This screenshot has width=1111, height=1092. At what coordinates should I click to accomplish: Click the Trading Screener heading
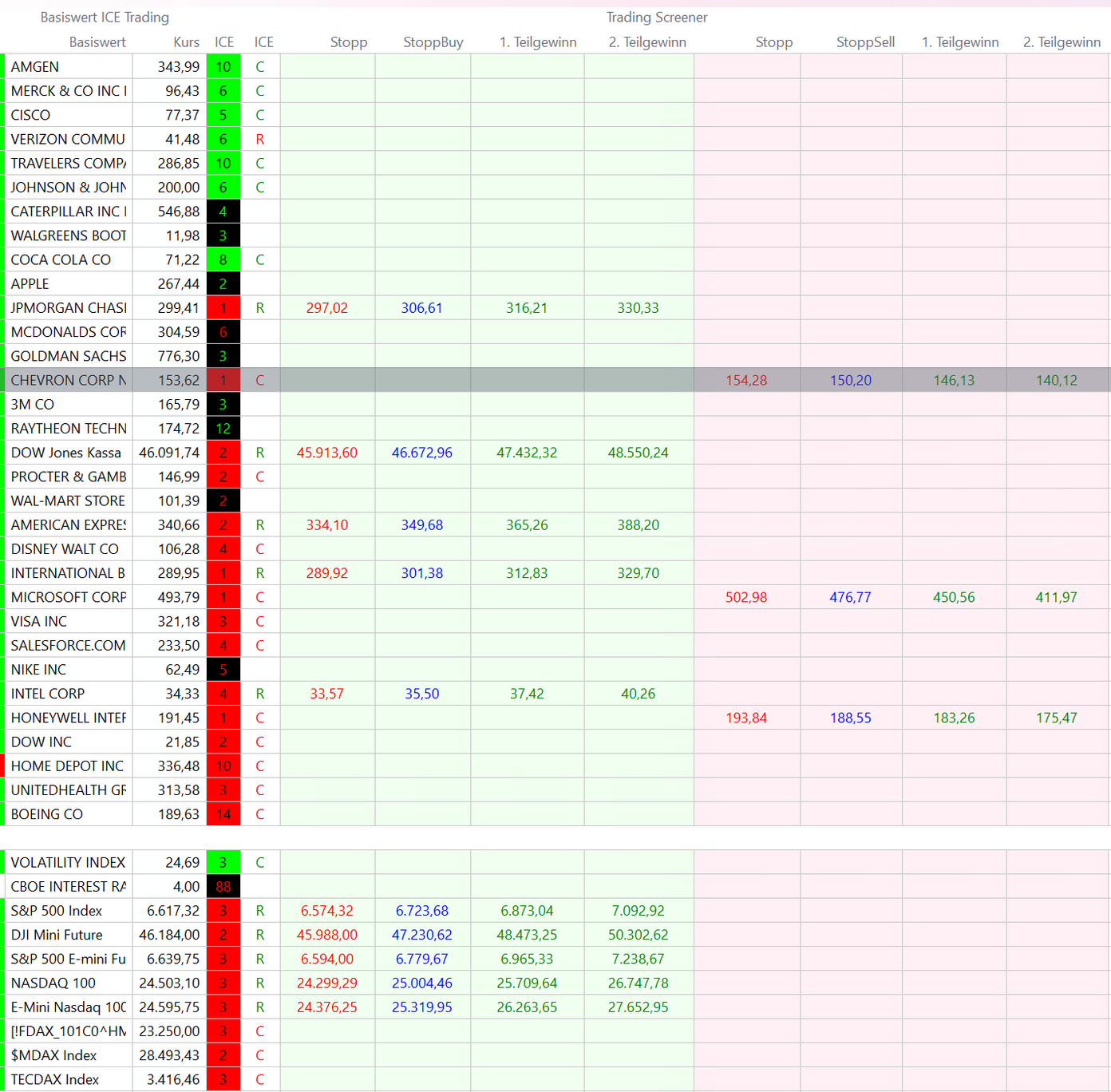coord(656,18)
